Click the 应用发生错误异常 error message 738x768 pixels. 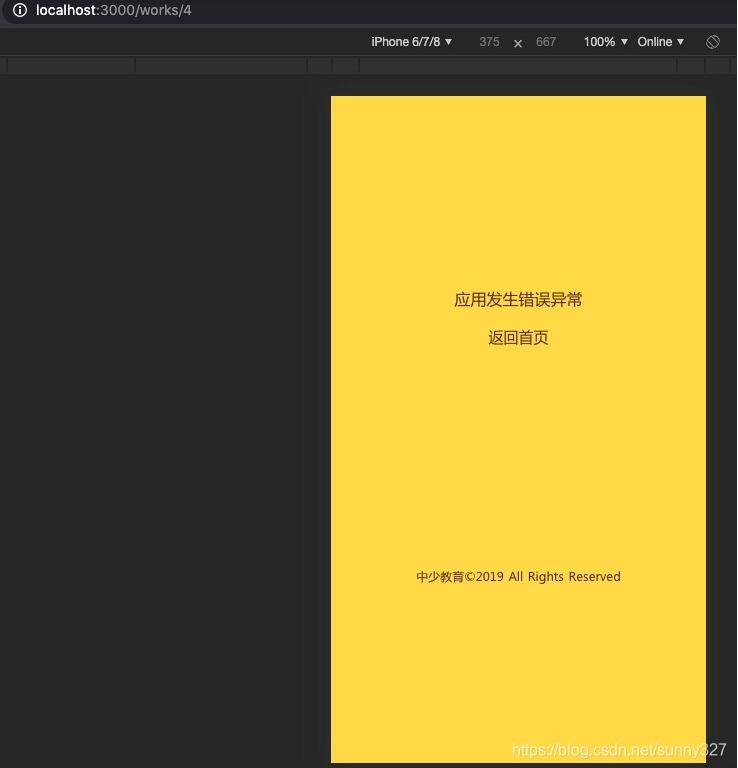tap(518, 299)
